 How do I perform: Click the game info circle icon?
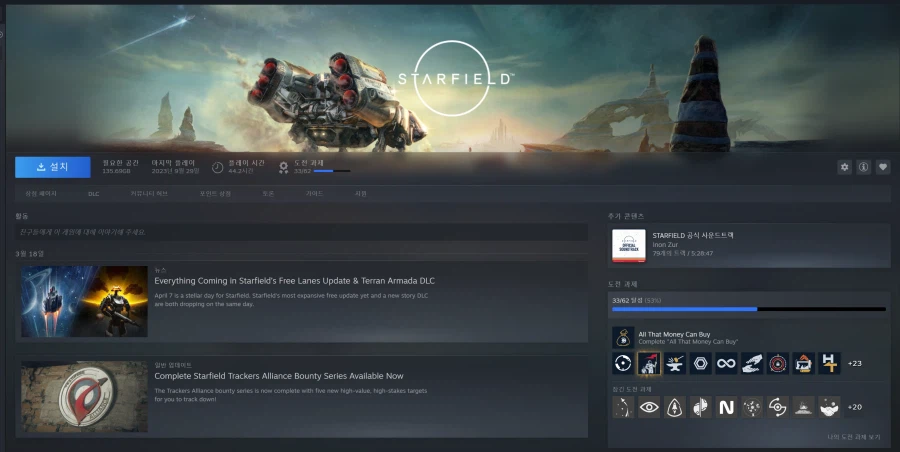pyautogui.click(x=863, y=167)
